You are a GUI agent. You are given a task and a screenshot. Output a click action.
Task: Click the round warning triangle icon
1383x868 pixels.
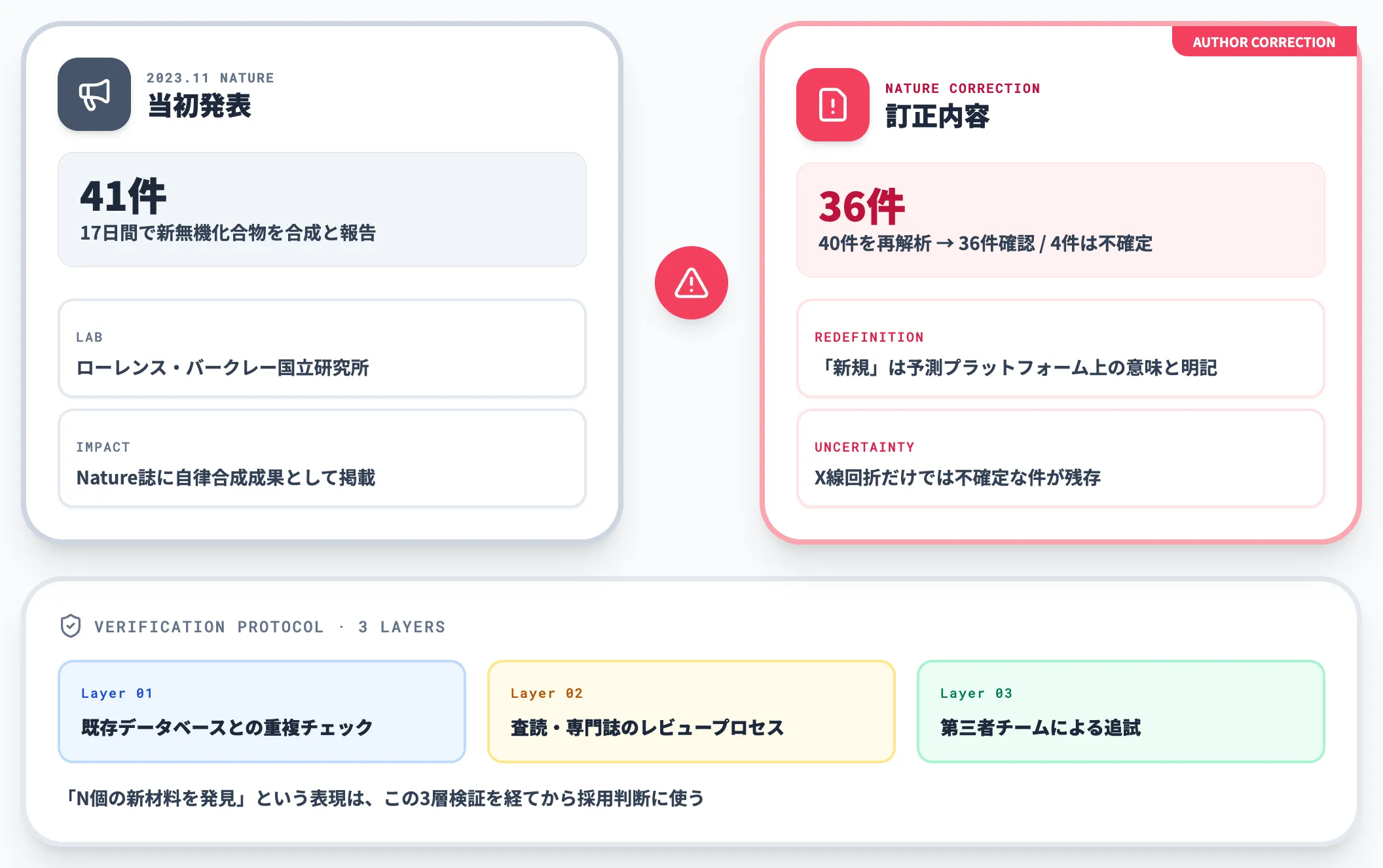[691, 283]
